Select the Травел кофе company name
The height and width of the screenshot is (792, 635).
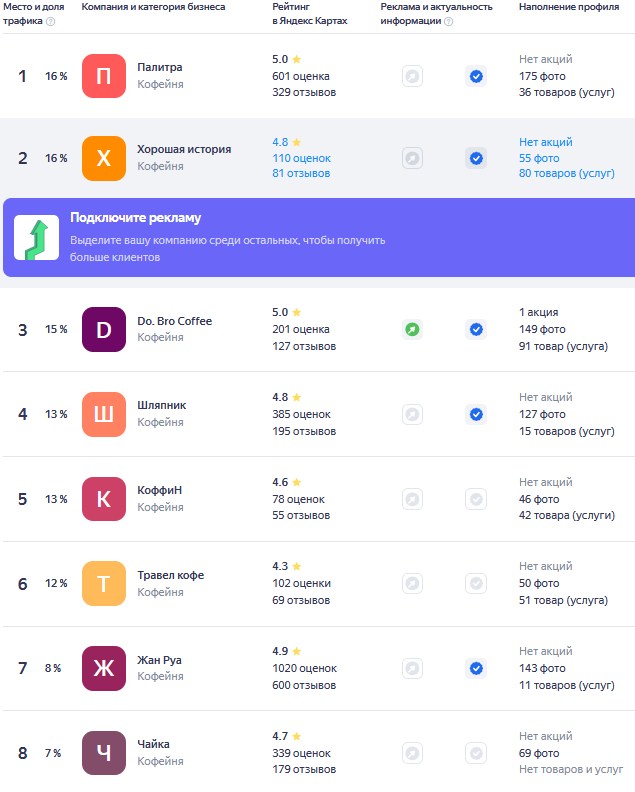pos(171,575)
